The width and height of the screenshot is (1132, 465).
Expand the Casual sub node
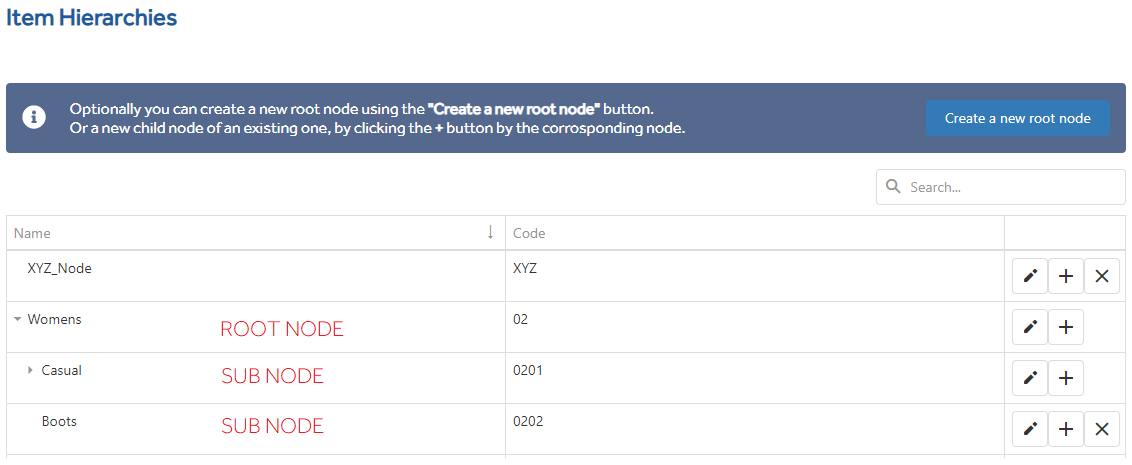(x=30, y=370)
